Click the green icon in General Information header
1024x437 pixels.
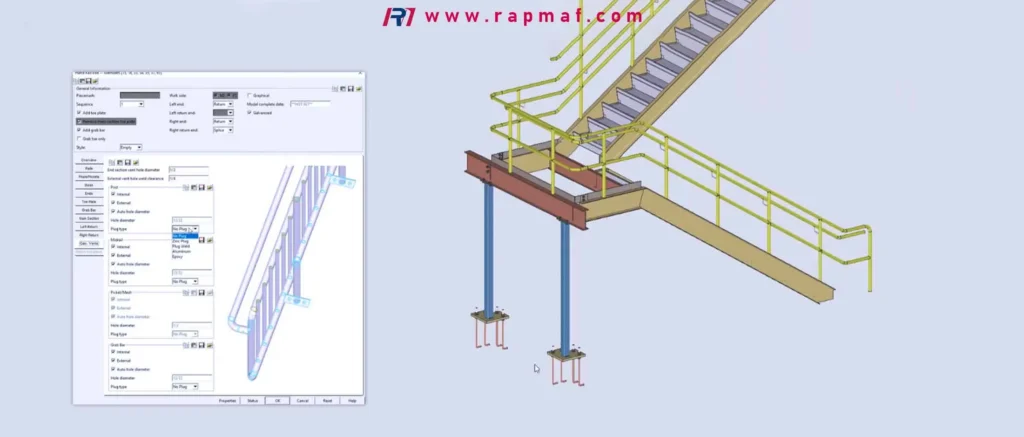[359, 89]
